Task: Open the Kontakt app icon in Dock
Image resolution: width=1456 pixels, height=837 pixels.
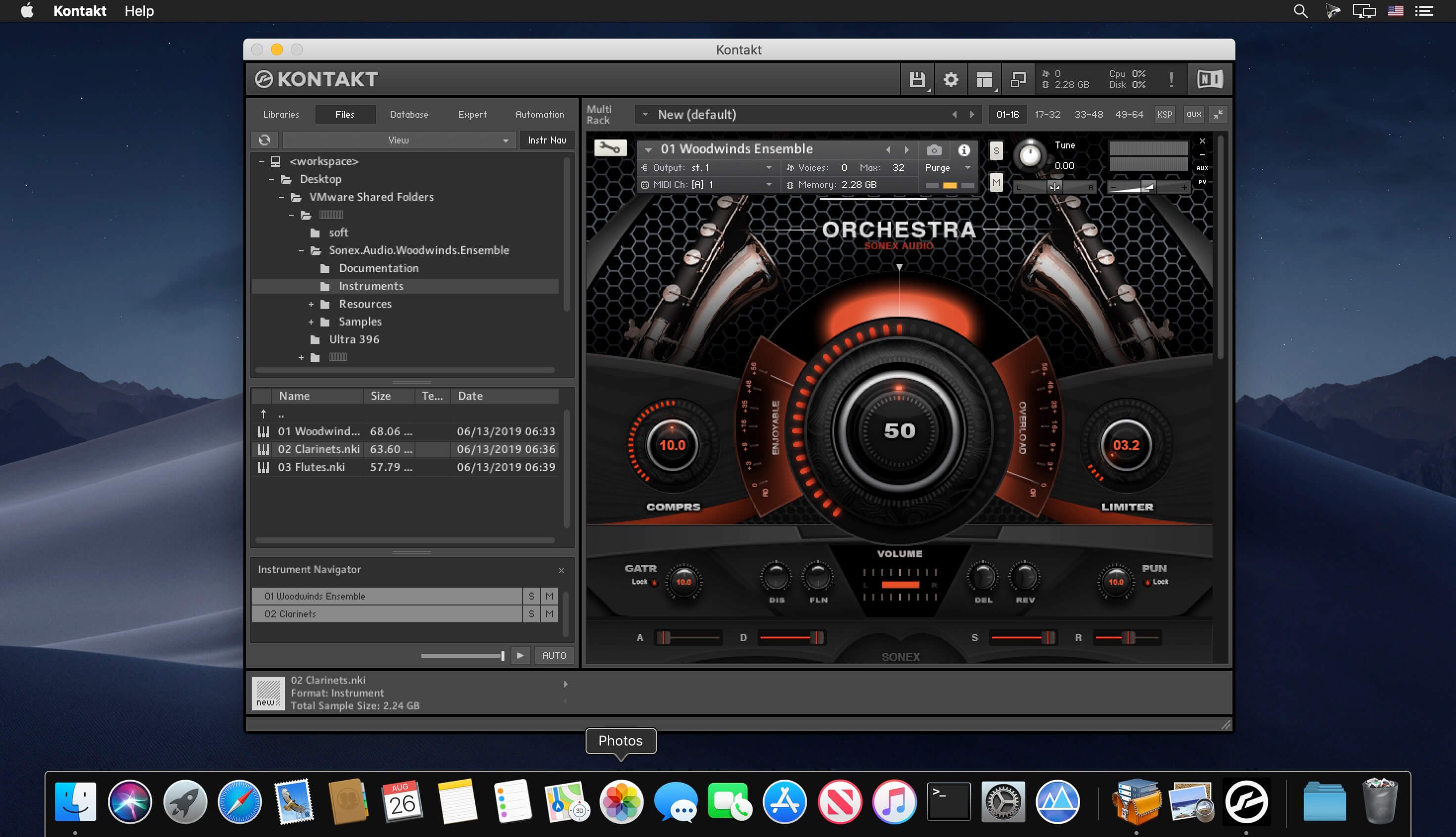Action: (1246, 801)
